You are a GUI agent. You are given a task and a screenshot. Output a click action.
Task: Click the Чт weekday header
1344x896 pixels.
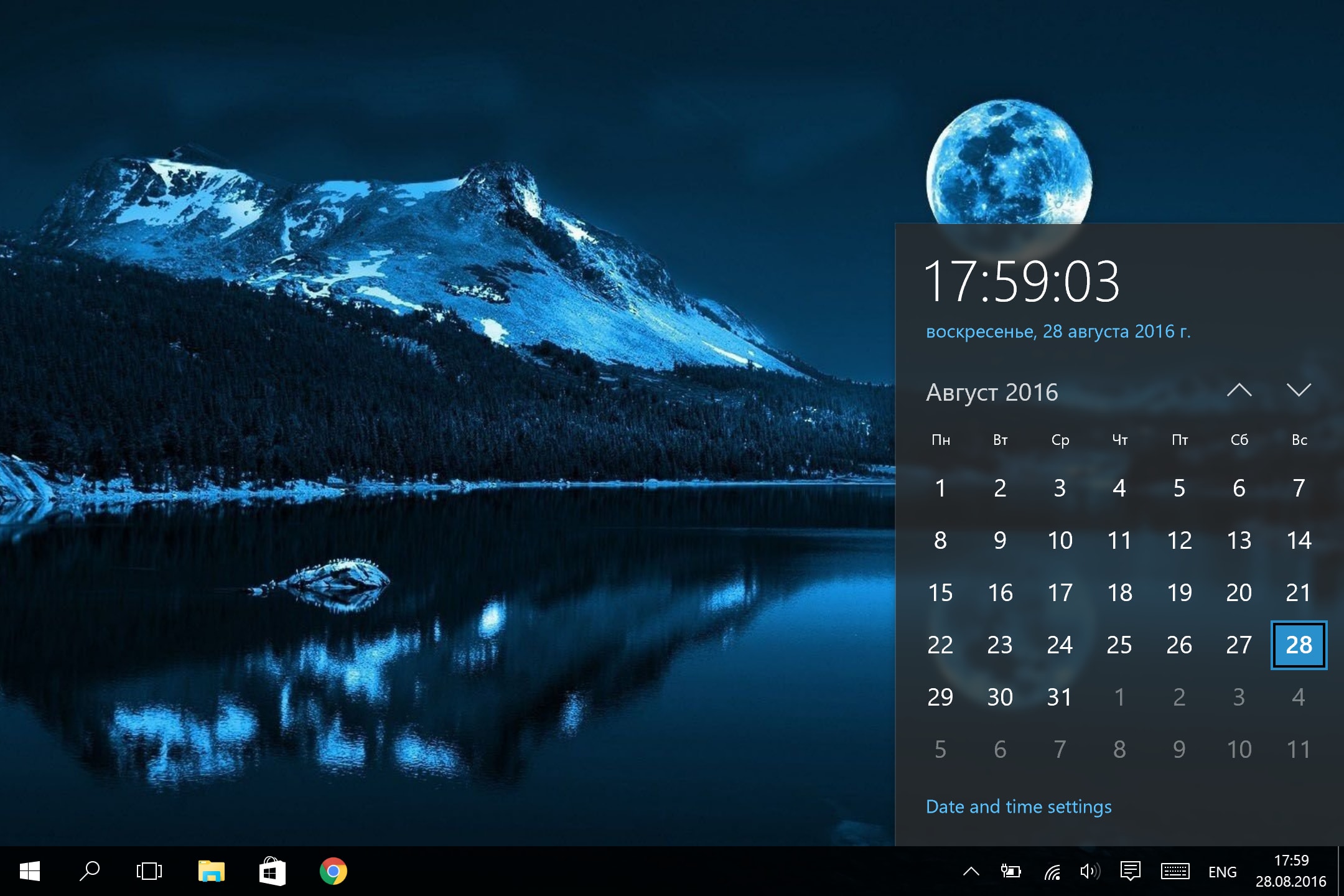1119,441
